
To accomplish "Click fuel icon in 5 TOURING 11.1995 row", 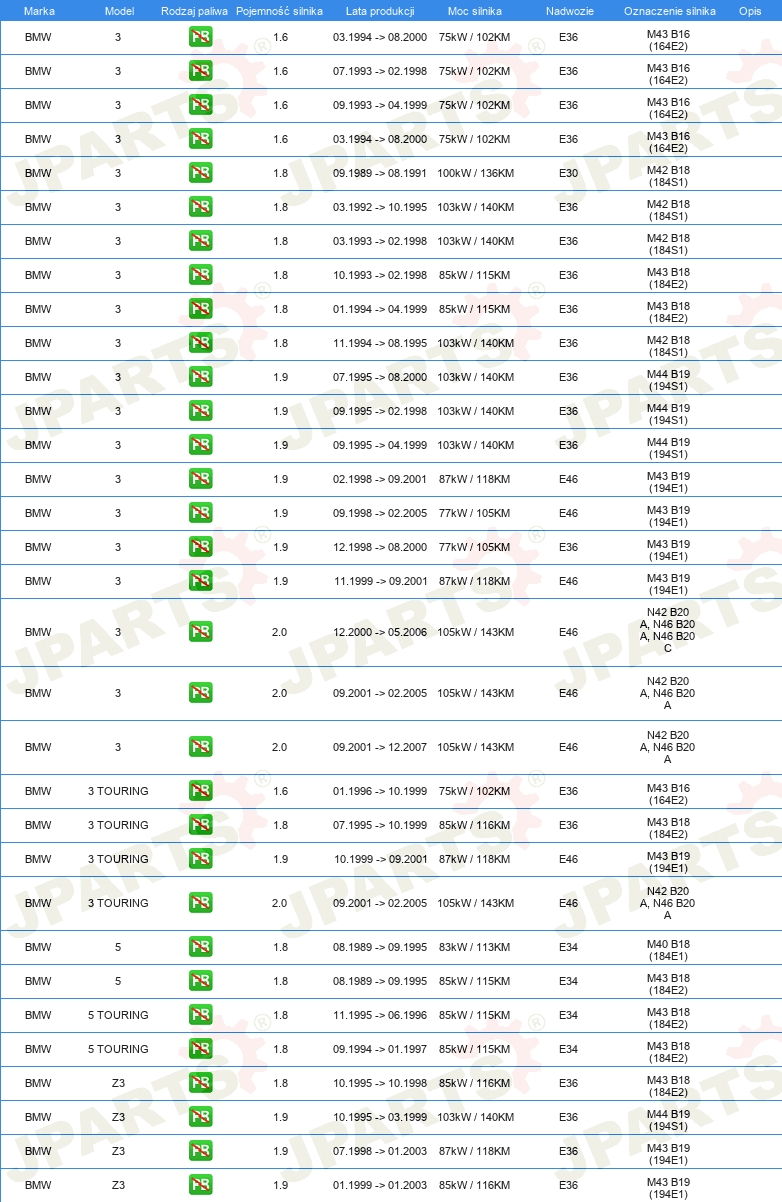I will coord(200,1016).
